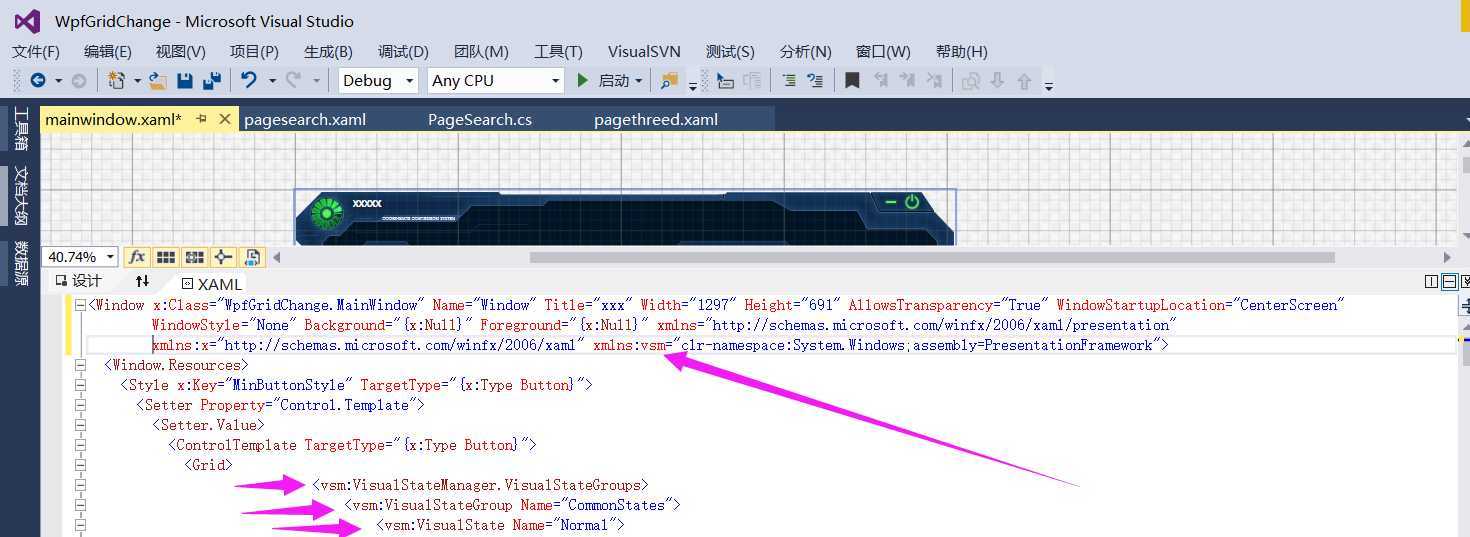Click the designer horizontal scrollbar thumb
Viewport: 1470px width, 537px height.
(x=932, y=257)
